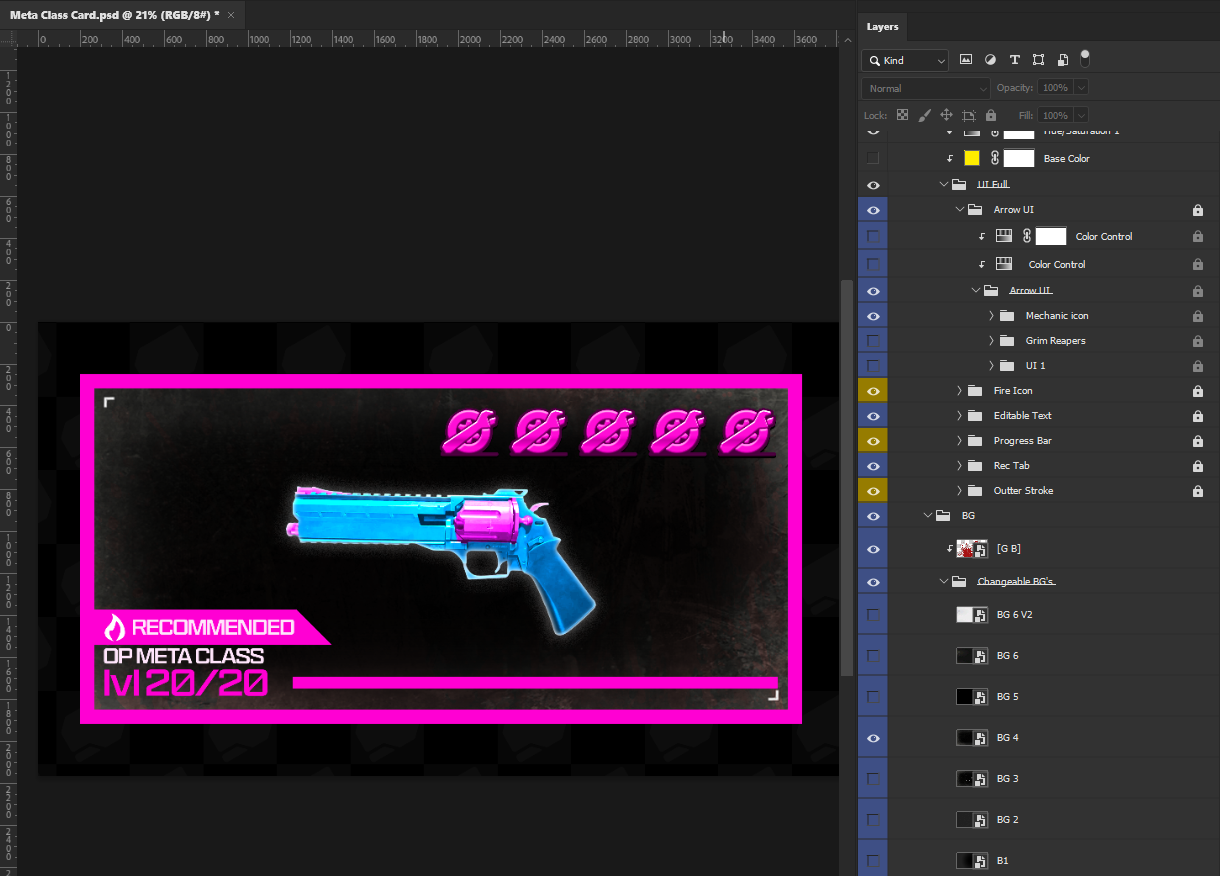
Task: Click the lock icon on Outter Stroke group
Action: coord(1197,491)
